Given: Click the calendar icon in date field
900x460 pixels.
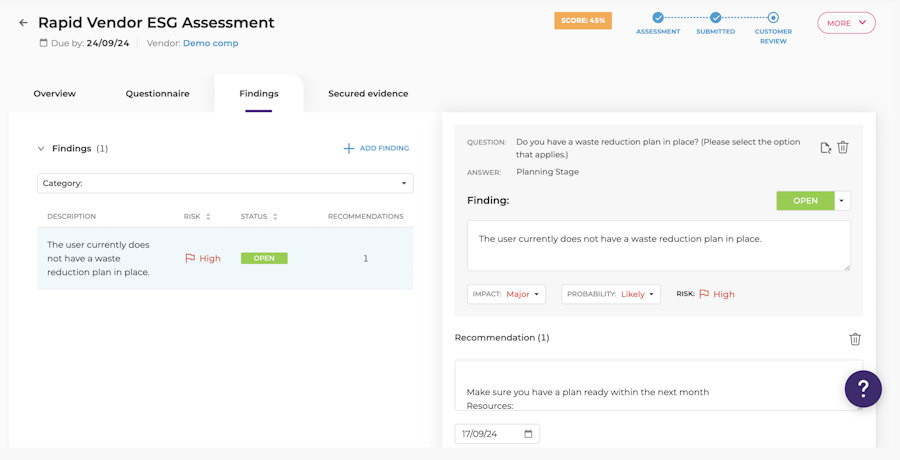Looking at the screenshot, I should pyautogui.click(x=528, y=434).
